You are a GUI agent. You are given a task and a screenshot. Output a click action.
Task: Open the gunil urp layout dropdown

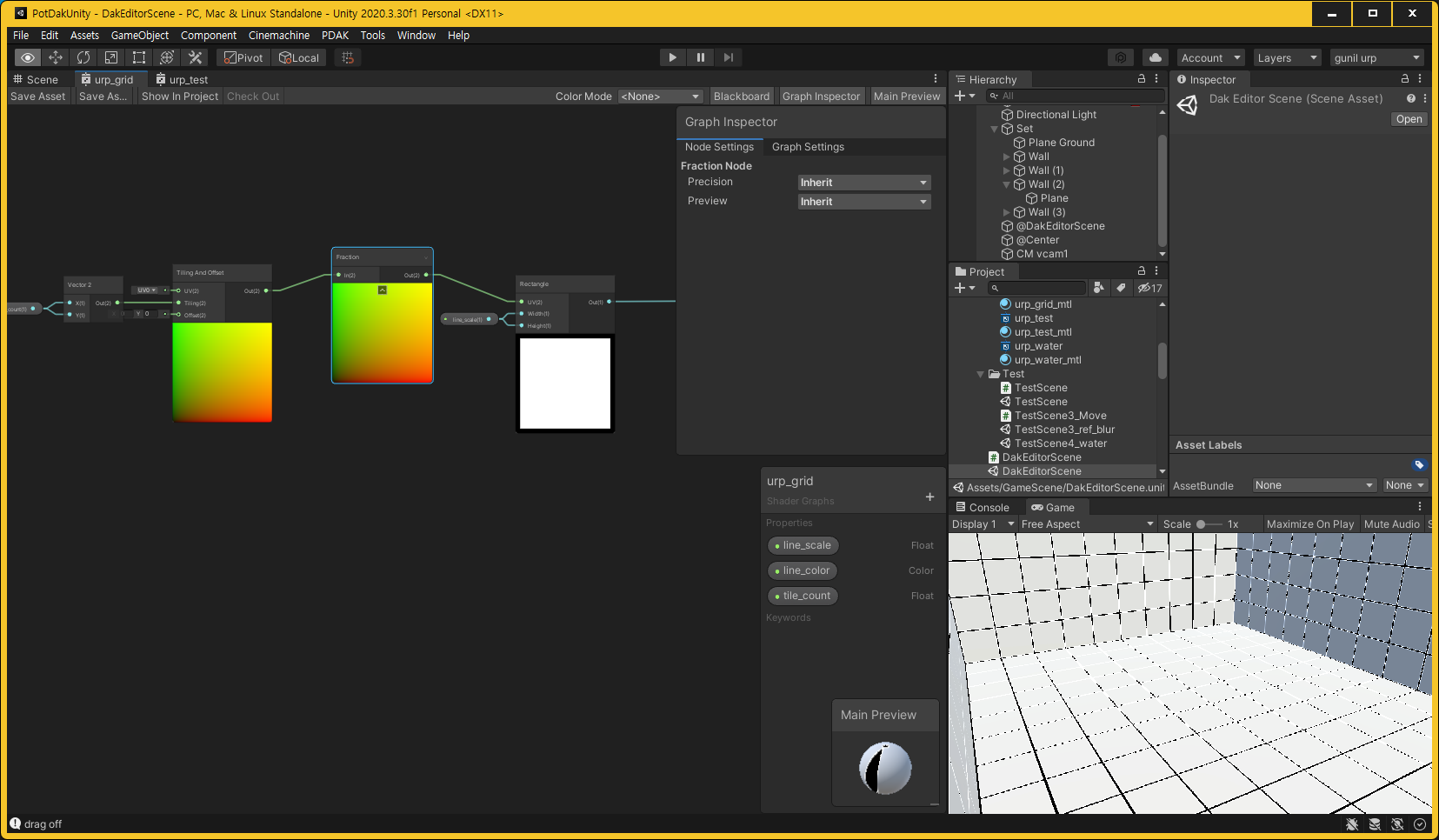[1376, 57]
